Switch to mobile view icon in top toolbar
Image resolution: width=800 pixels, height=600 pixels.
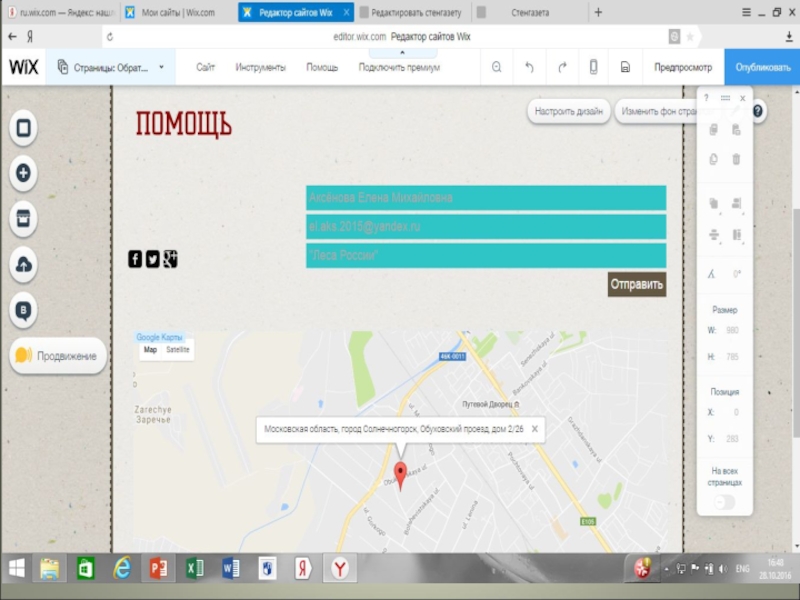593,67
